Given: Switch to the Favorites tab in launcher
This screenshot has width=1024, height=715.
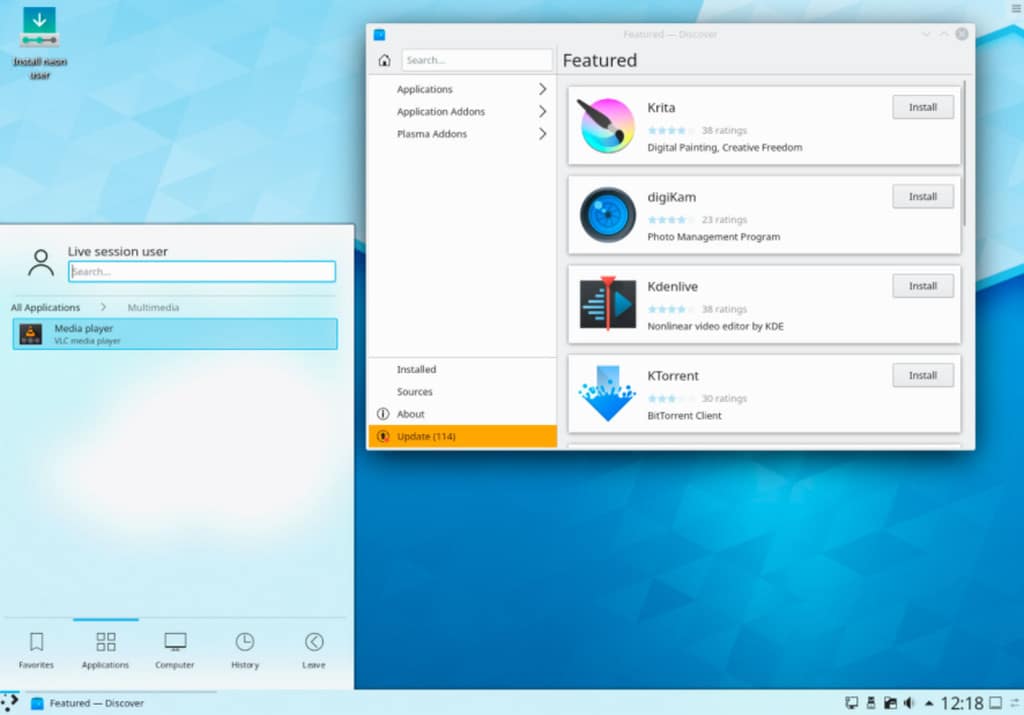Looking at the screenshot, I should pos(37,651).
